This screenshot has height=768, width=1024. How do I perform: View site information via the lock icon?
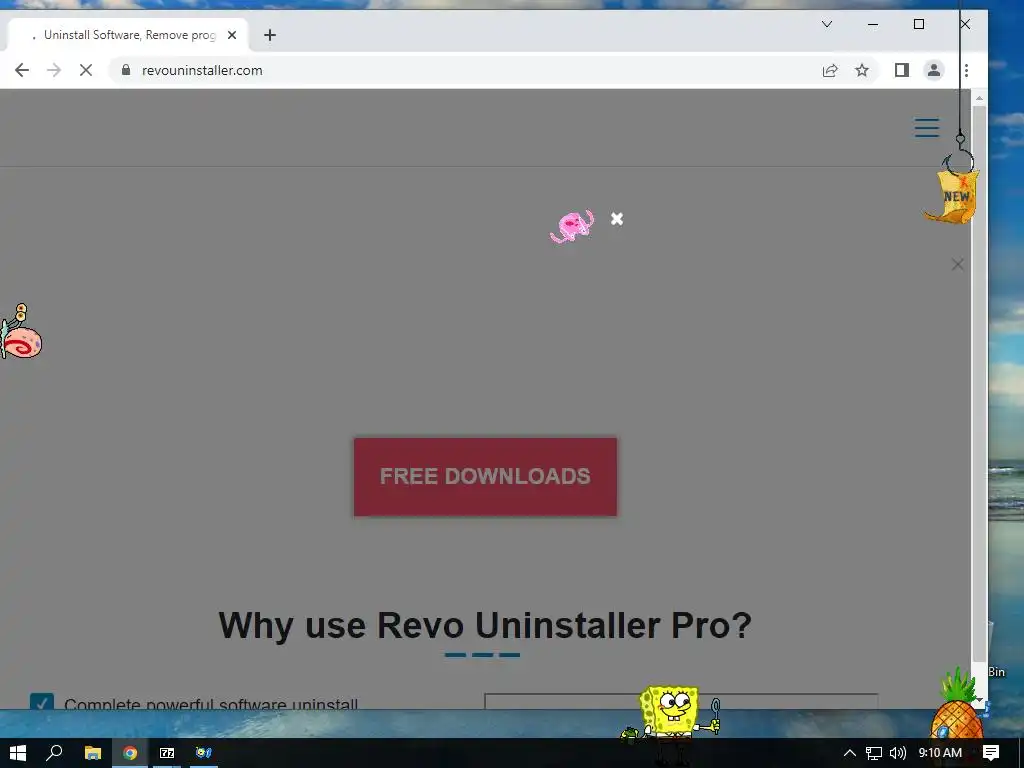click(x=126, y=70)
